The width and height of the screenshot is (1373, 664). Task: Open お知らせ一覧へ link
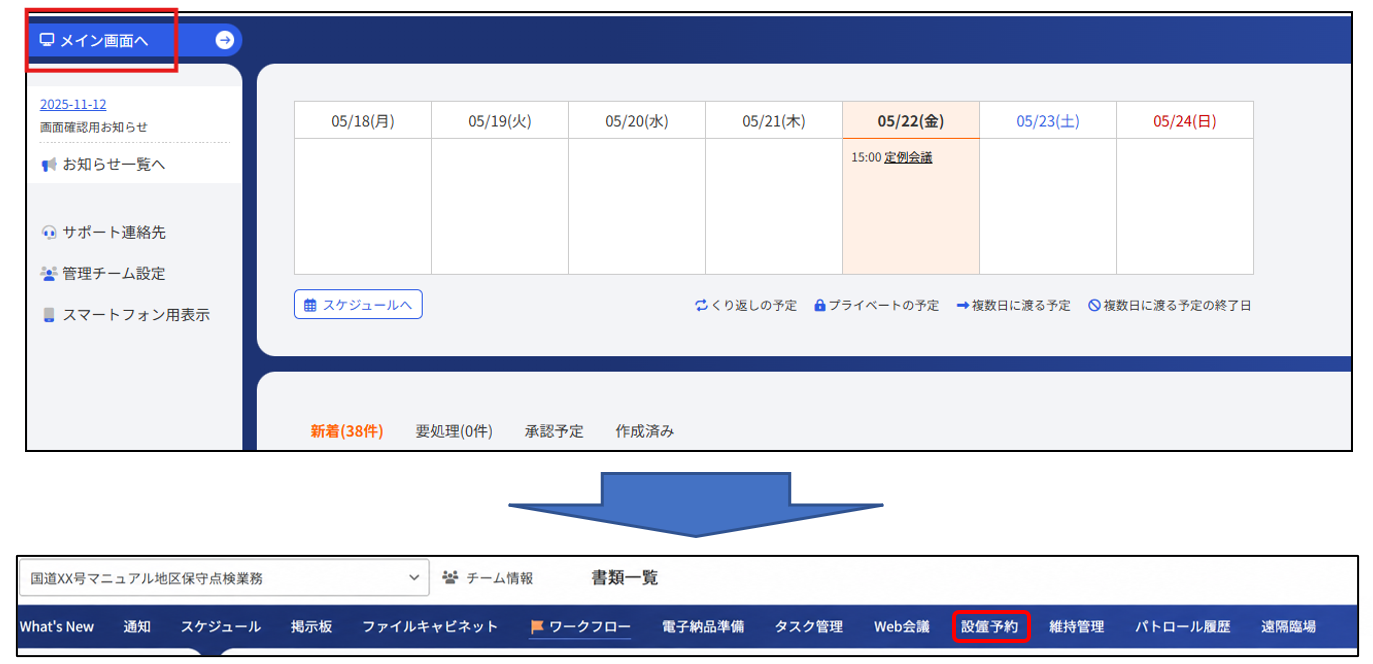click(x=114, y=164)
